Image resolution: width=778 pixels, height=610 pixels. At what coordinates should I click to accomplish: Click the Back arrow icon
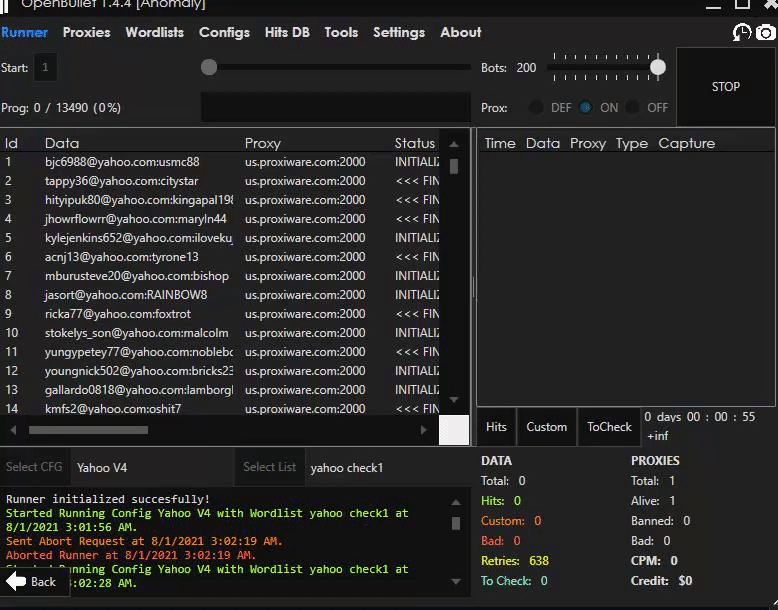(x=16, y=581)
